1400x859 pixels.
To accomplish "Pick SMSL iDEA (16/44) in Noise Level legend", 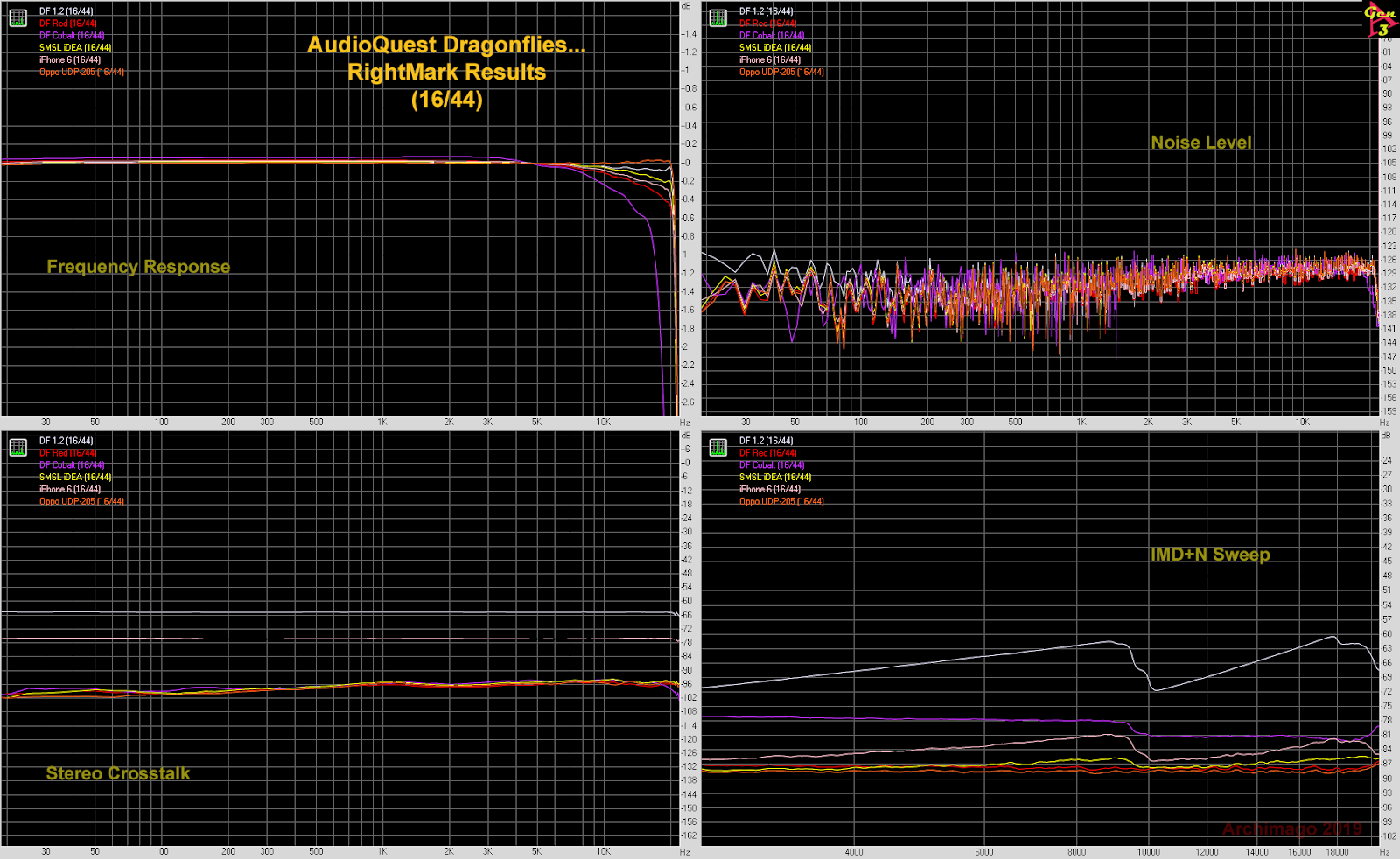I will 775,48.
